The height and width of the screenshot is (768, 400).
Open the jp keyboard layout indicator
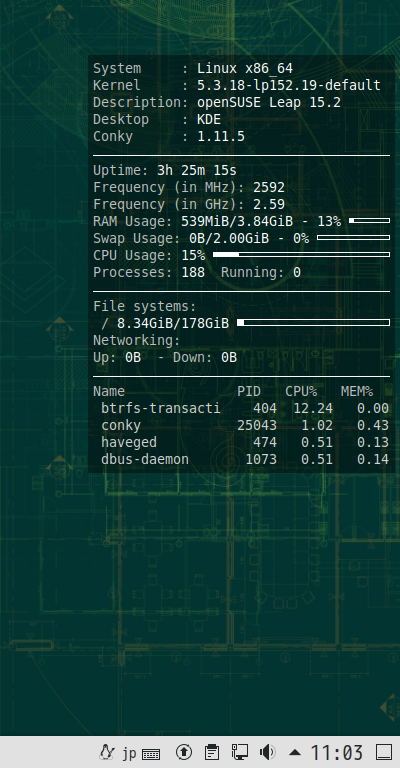tap(129, 753)
